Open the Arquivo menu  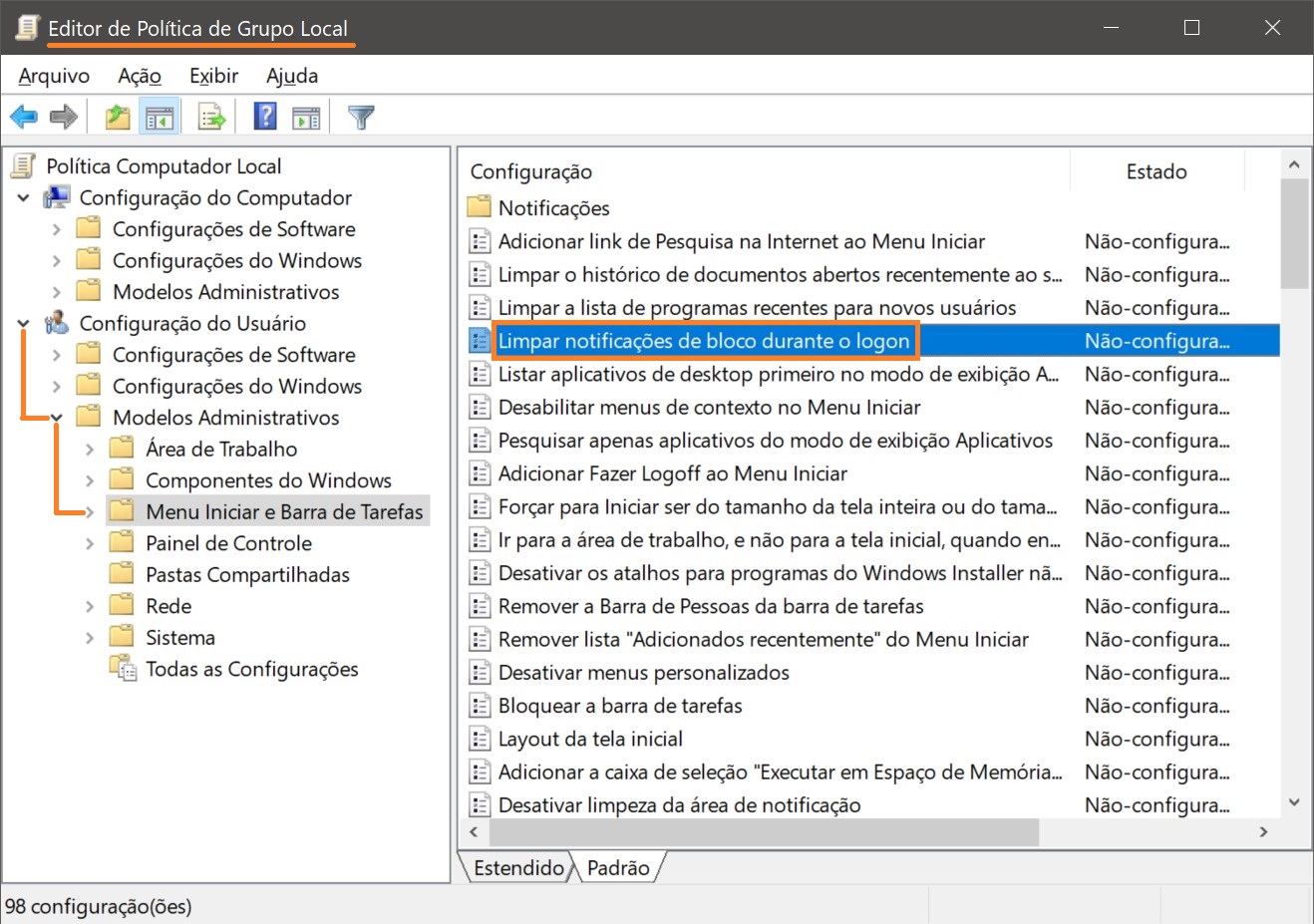(x=54, y=76)
